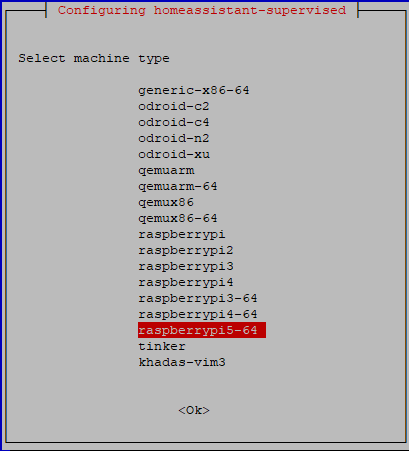Choose raspberrypi3-64 machine type

[x=198, y=298]
